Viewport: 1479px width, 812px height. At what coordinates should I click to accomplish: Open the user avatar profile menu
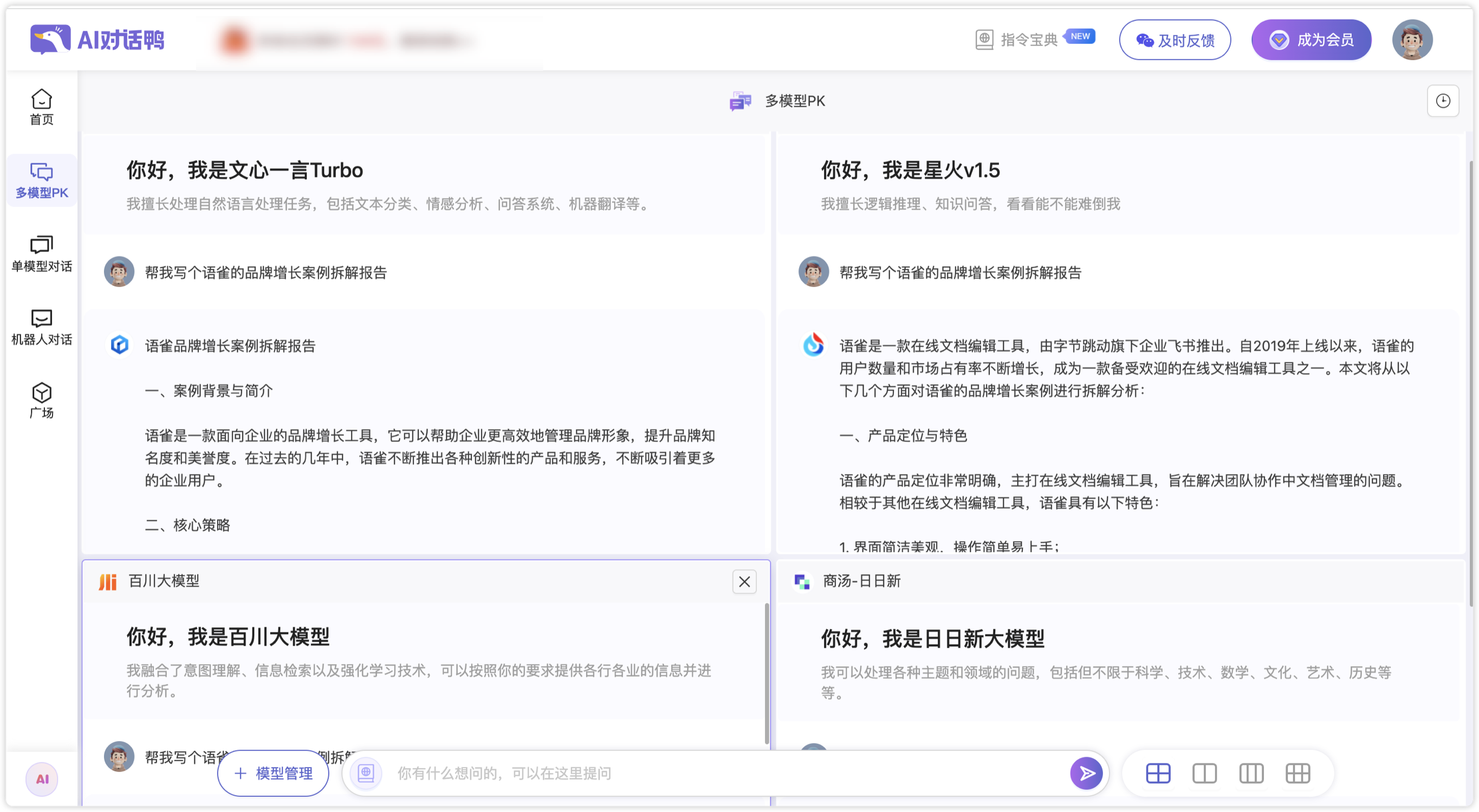point(1412,40)
